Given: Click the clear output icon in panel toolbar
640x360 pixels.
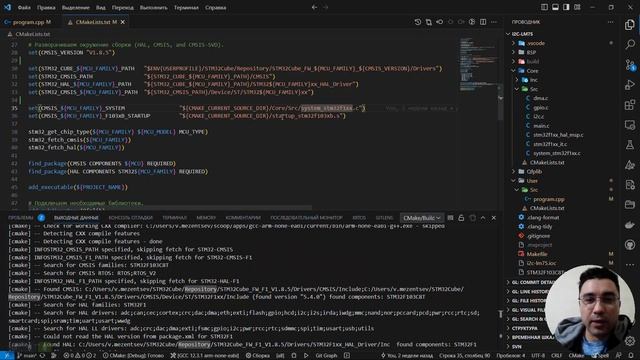Looking at the screenshot, I should tap(450, 218).
